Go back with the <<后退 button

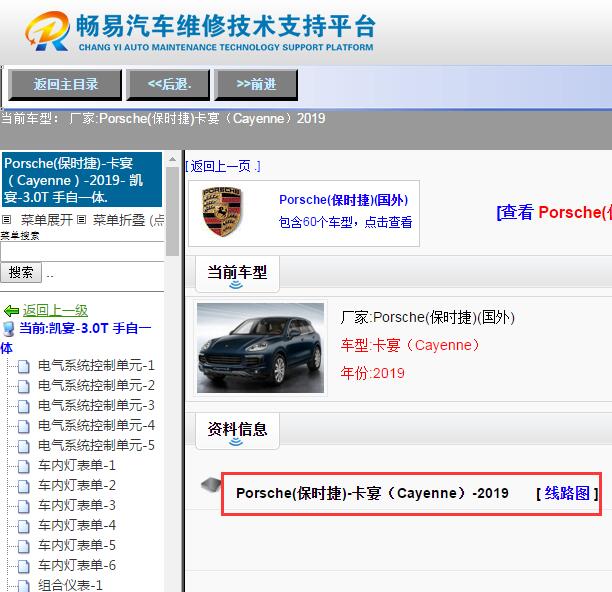(168, 84)
